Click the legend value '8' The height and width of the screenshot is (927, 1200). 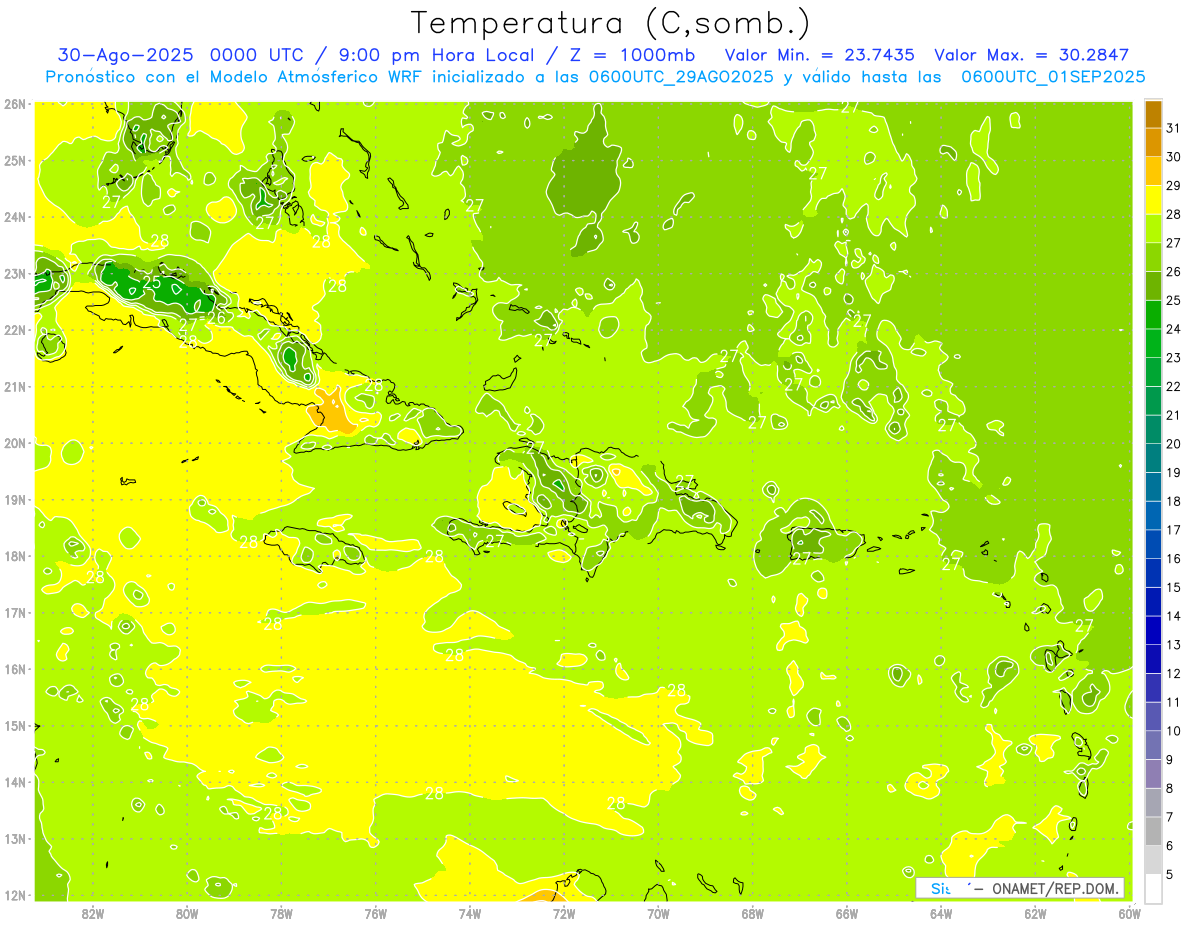(x=1170, y=788)
